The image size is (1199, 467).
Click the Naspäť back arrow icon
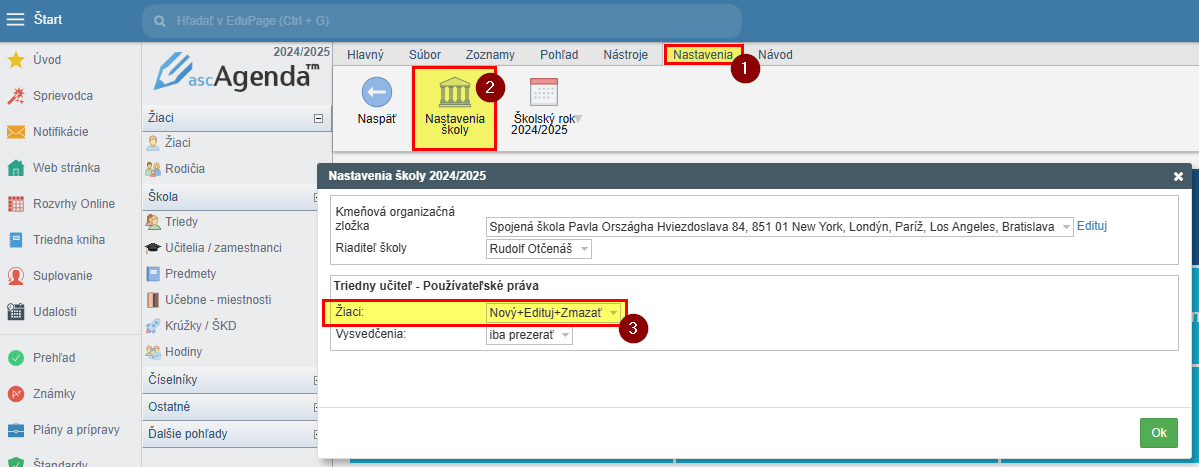pyautogui.click(x=376, y=93)
